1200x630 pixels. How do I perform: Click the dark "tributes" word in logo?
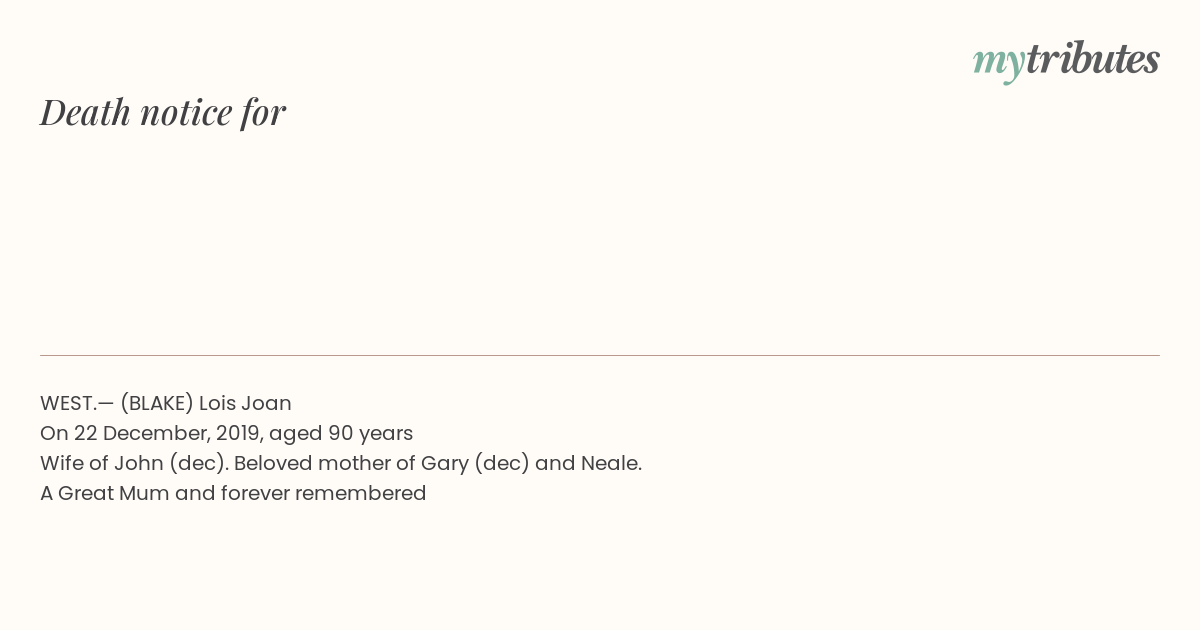click(x=1093, y=59)
